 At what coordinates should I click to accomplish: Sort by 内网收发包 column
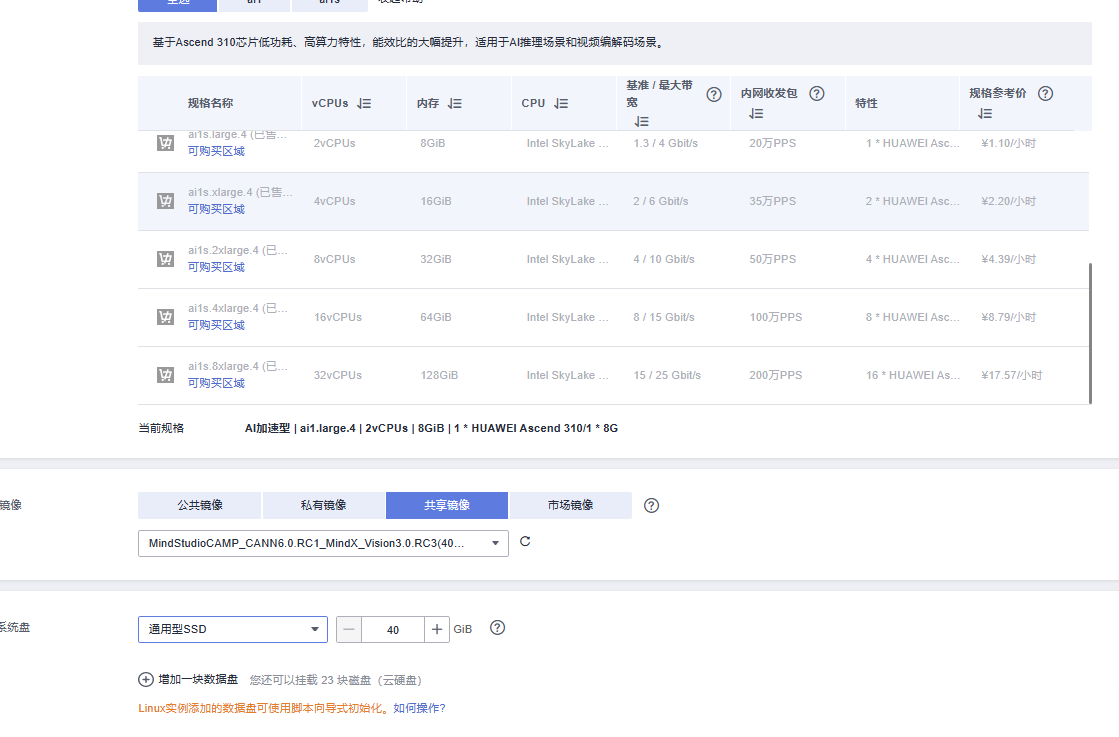756,113
